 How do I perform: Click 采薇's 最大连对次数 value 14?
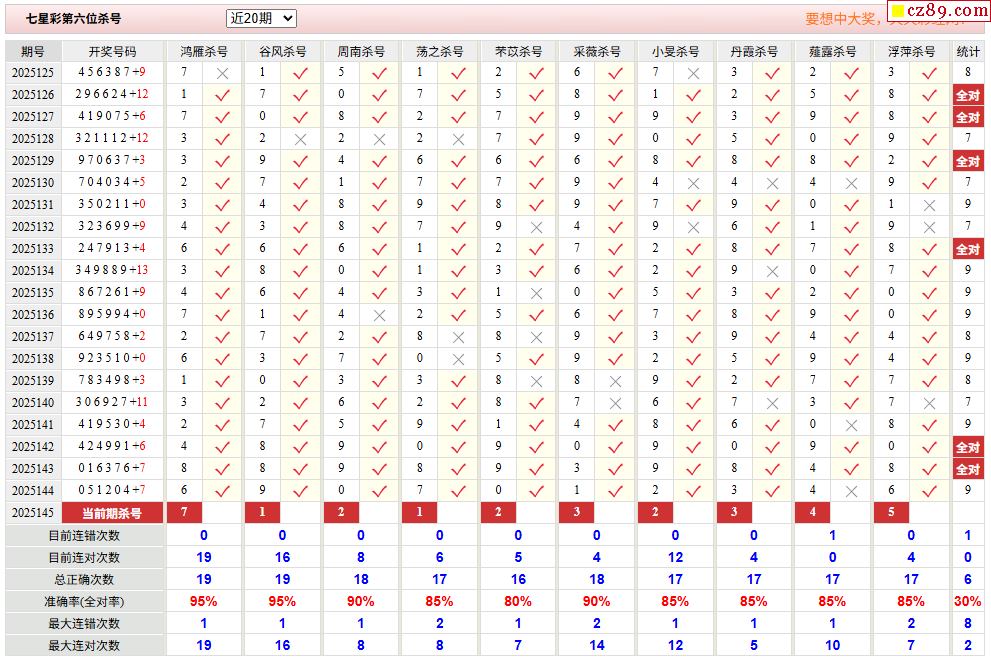597,645
